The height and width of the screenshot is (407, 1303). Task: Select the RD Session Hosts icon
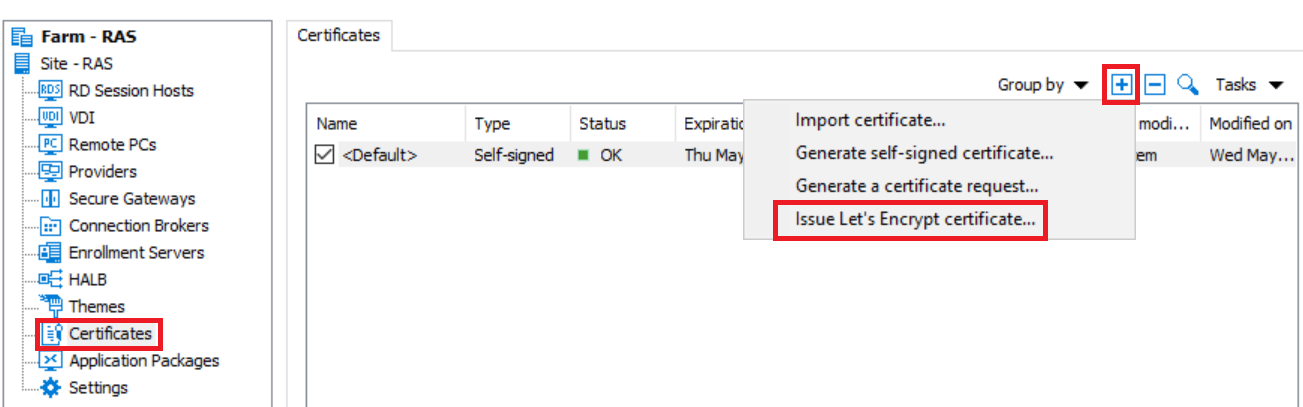click(51, 90)
